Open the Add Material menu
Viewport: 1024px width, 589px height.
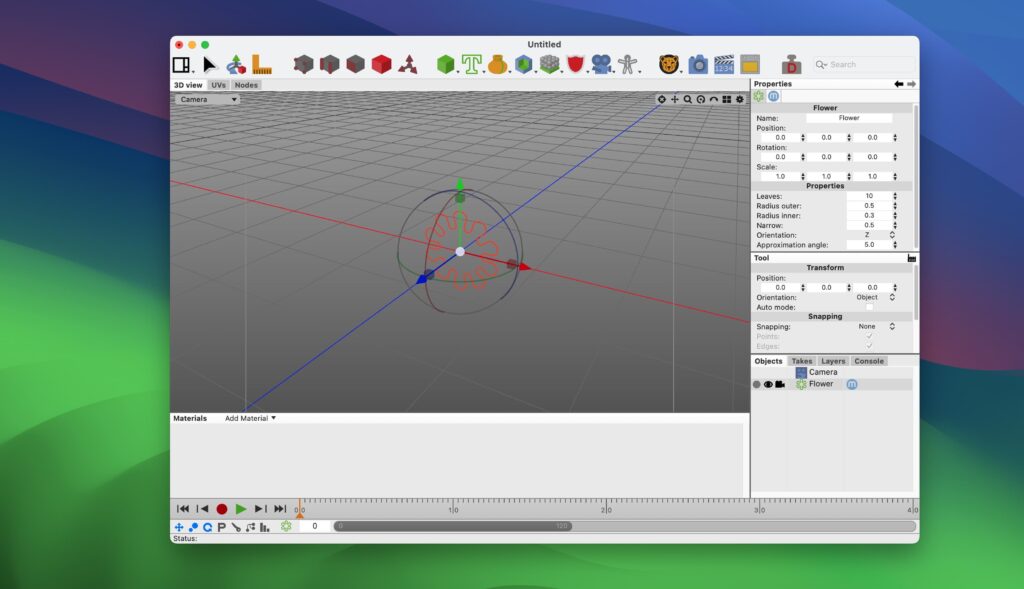coord(247,417)
